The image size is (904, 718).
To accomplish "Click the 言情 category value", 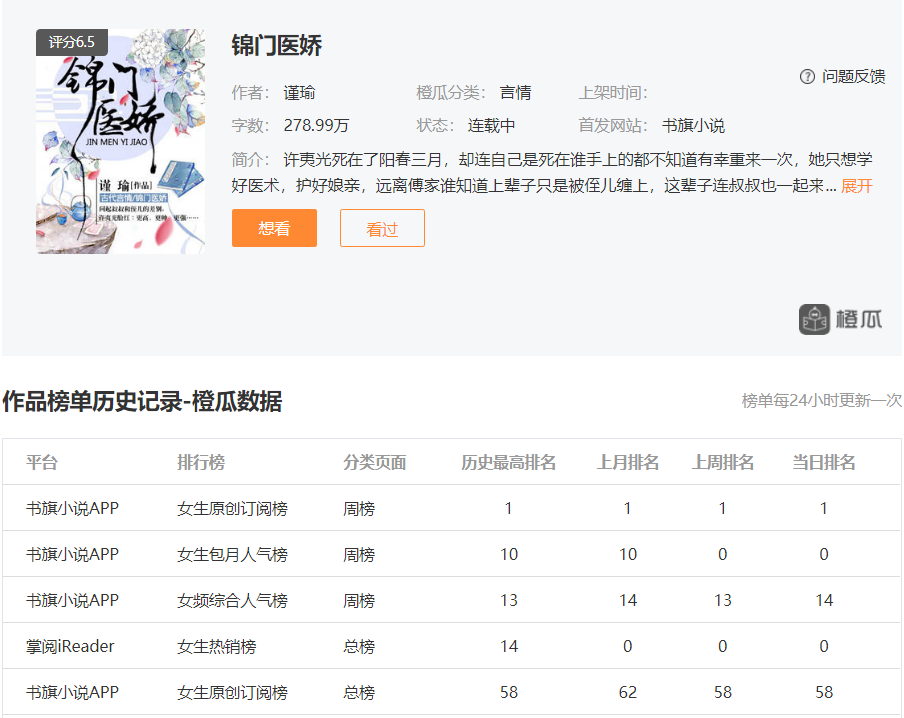I will [x=515, y=93].
